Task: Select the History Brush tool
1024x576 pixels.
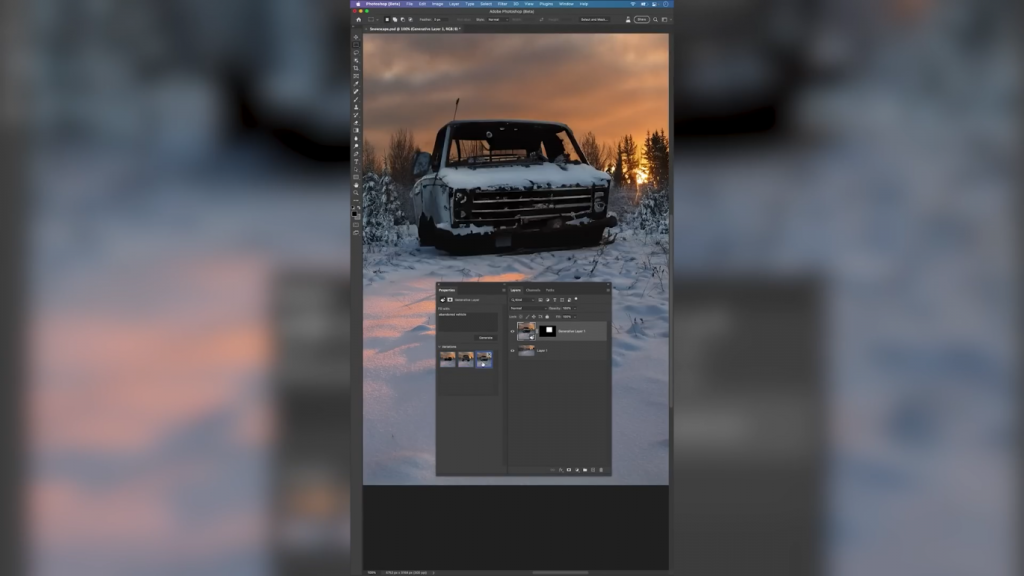Action: pos(356,115)
